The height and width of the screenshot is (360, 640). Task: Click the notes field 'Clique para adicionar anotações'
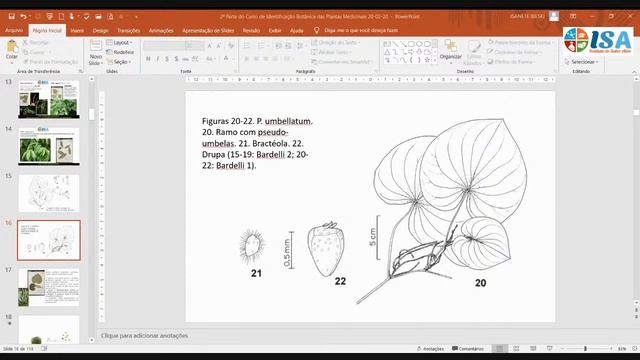pos(144,336)
